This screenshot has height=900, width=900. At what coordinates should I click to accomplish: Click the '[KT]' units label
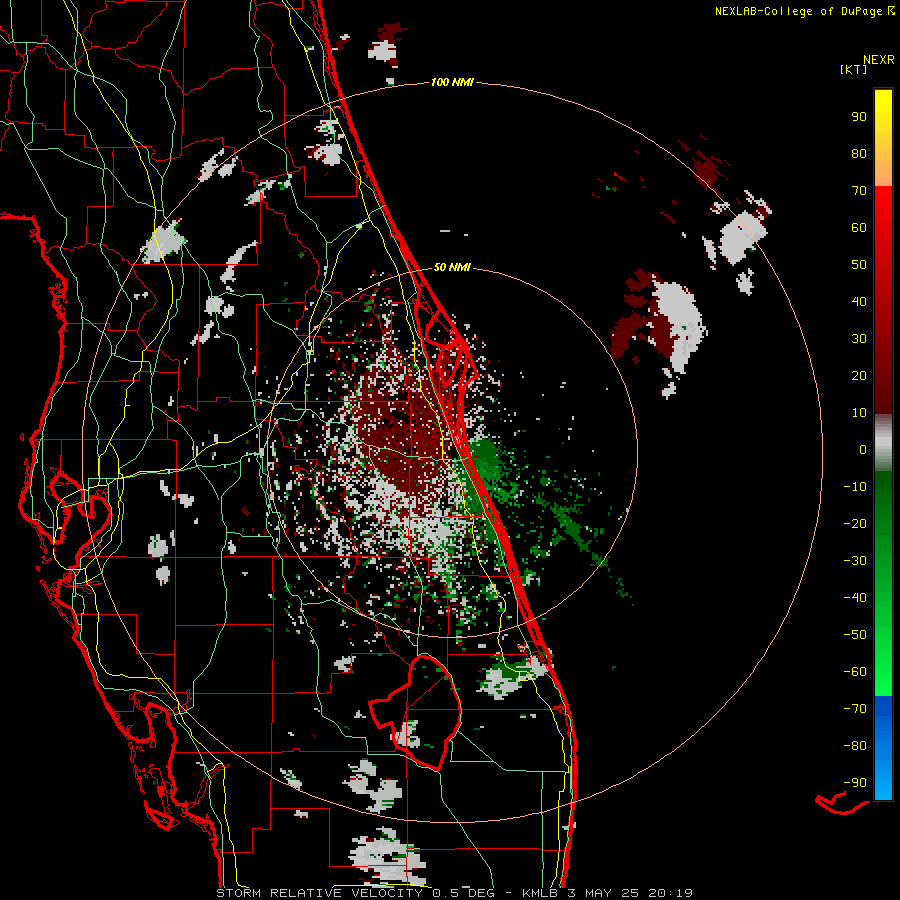click(x=854, y=69)
